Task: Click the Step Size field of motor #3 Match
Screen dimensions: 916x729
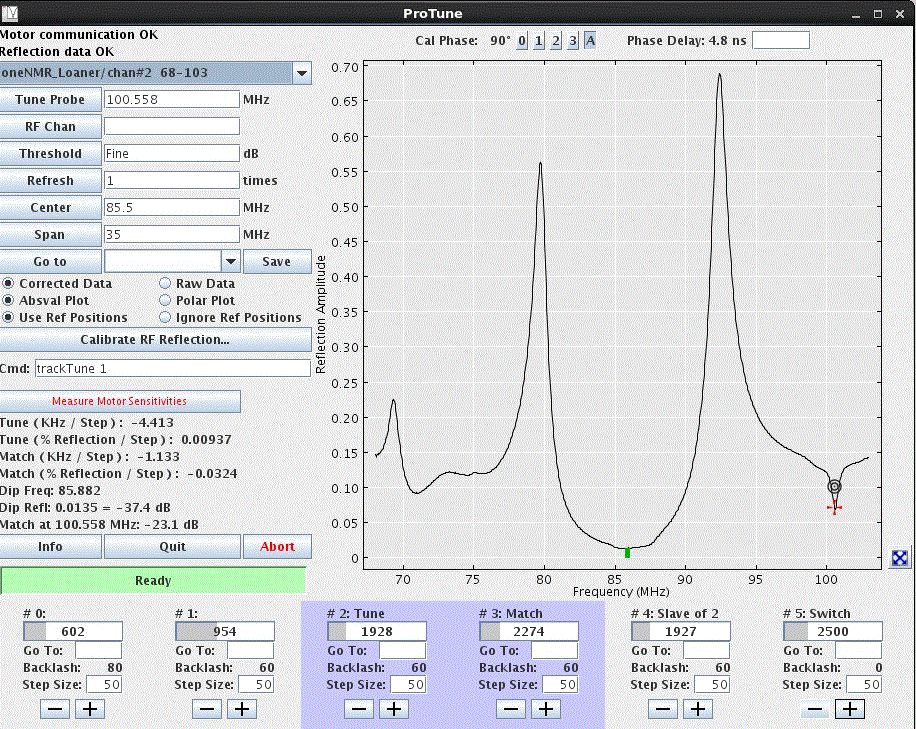Action: tap(560, 685)
